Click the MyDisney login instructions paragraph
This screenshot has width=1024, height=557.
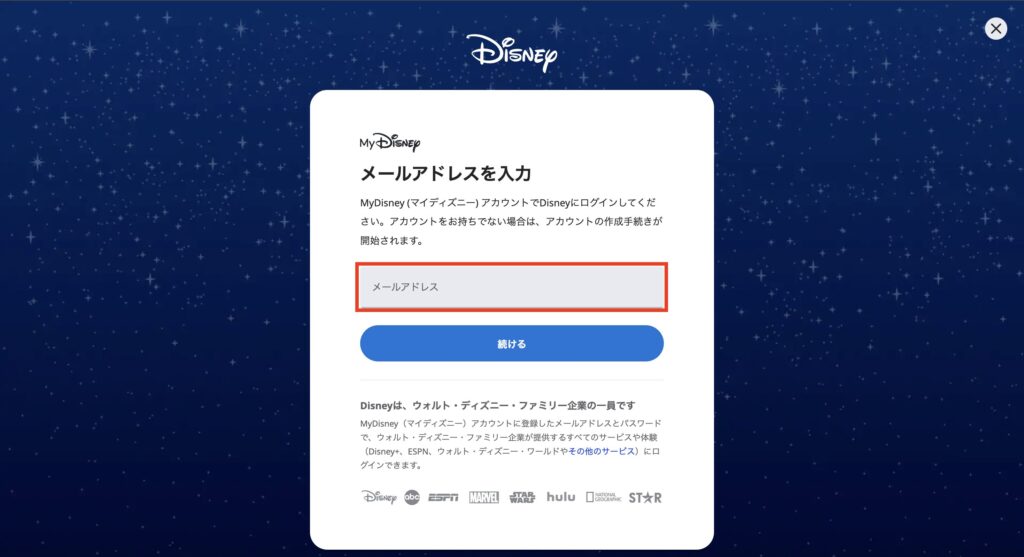[x=511, y=221]
